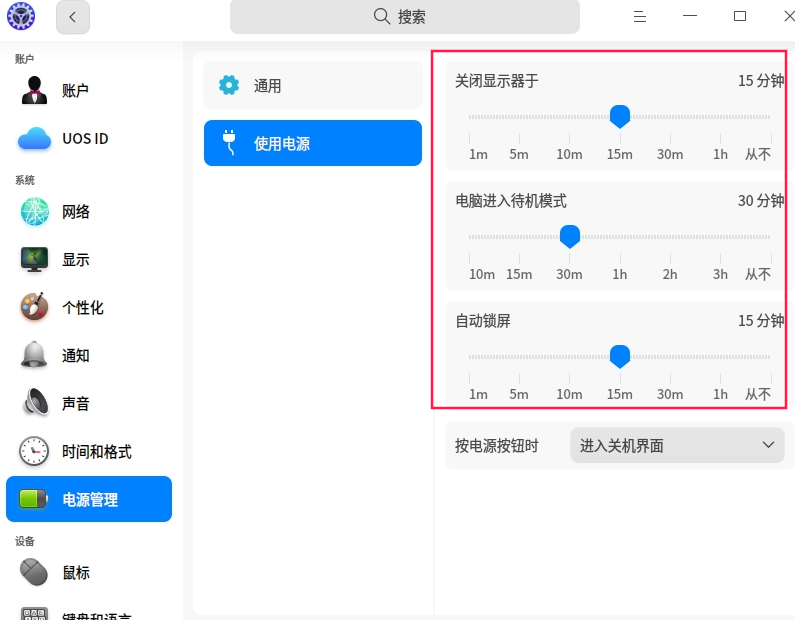Click the Control Center app logo icon
795x620 pixels.
(x=21, y=16)
